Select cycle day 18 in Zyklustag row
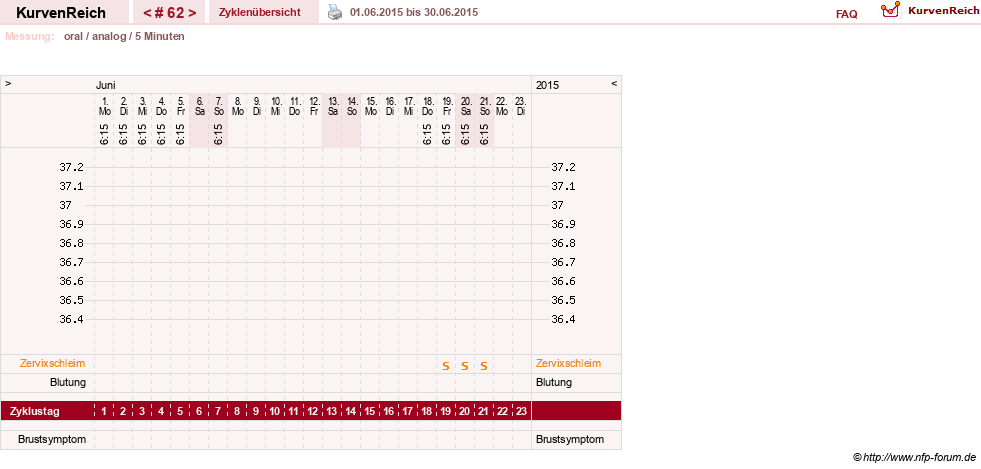981x469 pixels. pos(427,411)
